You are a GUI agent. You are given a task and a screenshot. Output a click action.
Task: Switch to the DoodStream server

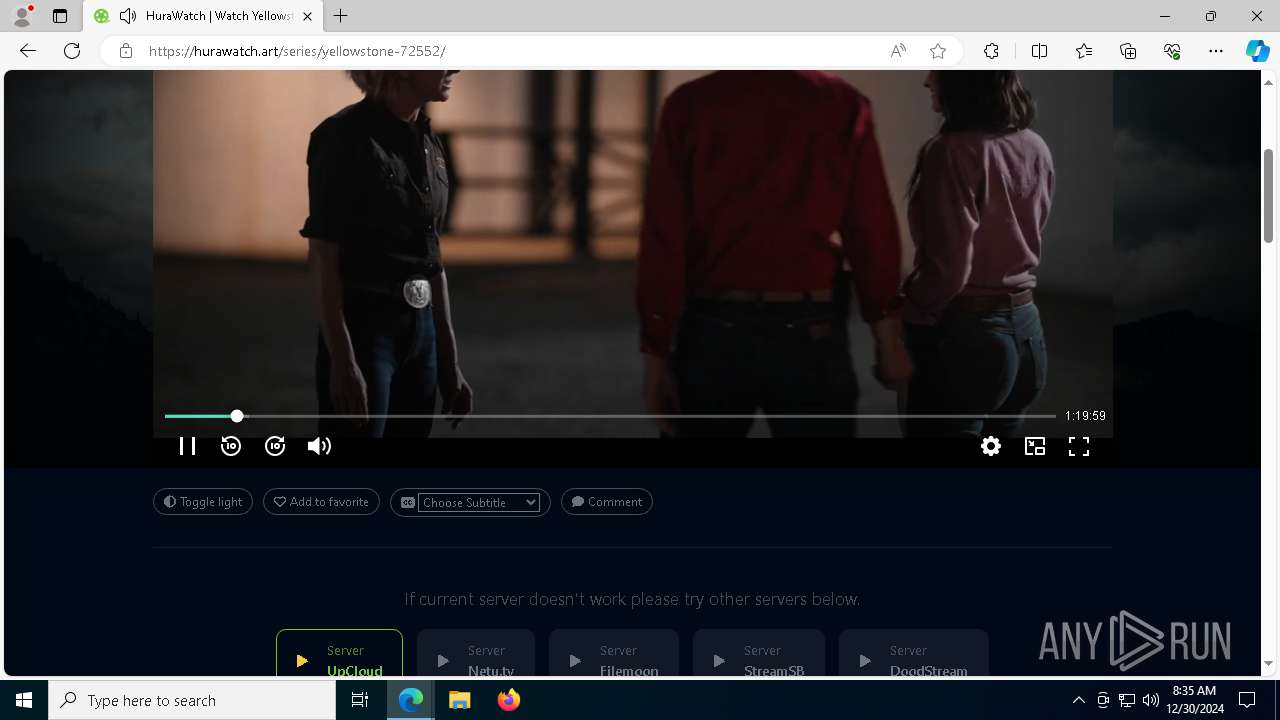(914, 654)
